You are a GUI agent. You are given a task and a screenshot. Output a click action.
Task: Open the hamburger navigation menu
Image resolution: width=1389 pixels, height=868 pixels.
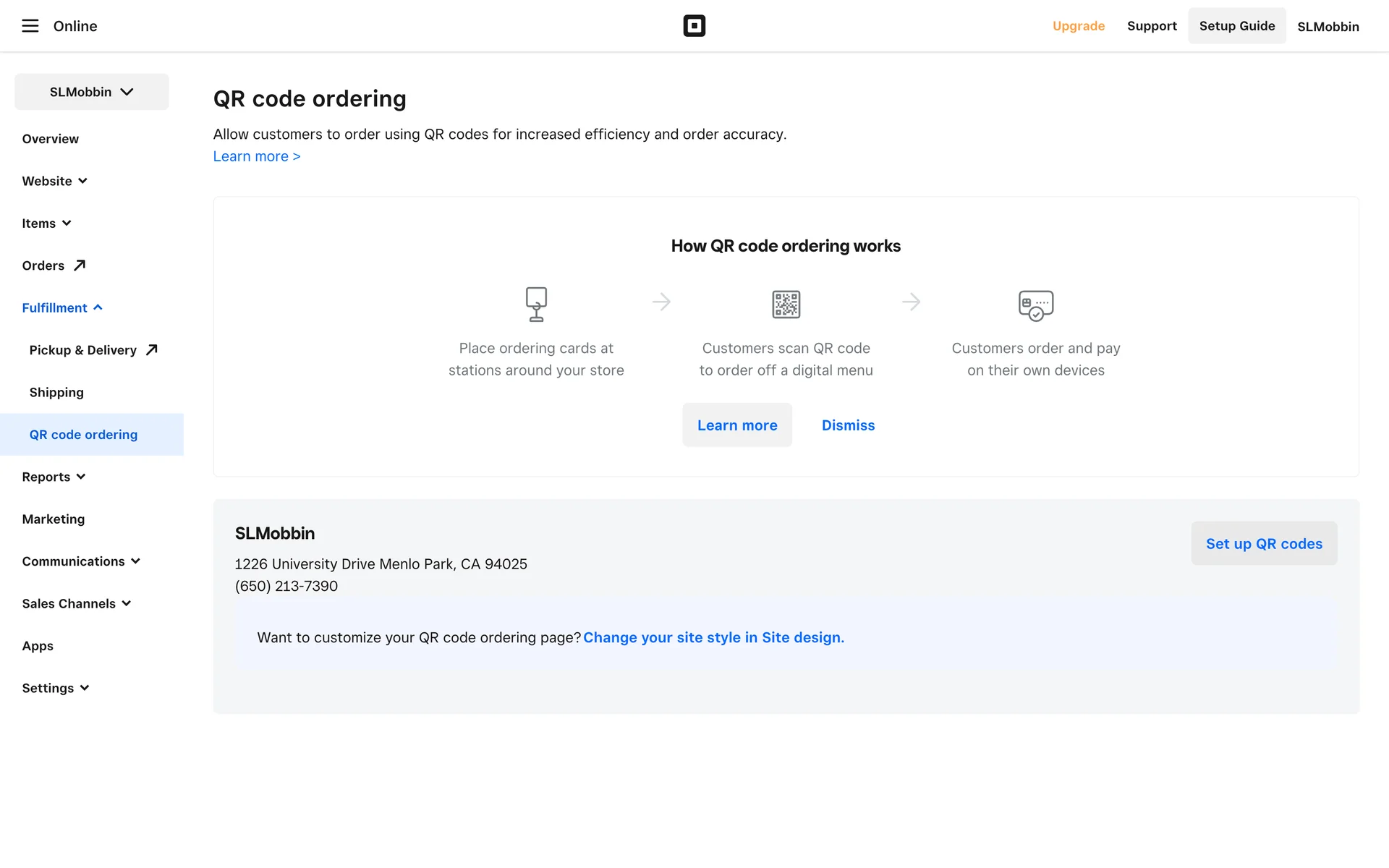30,26
